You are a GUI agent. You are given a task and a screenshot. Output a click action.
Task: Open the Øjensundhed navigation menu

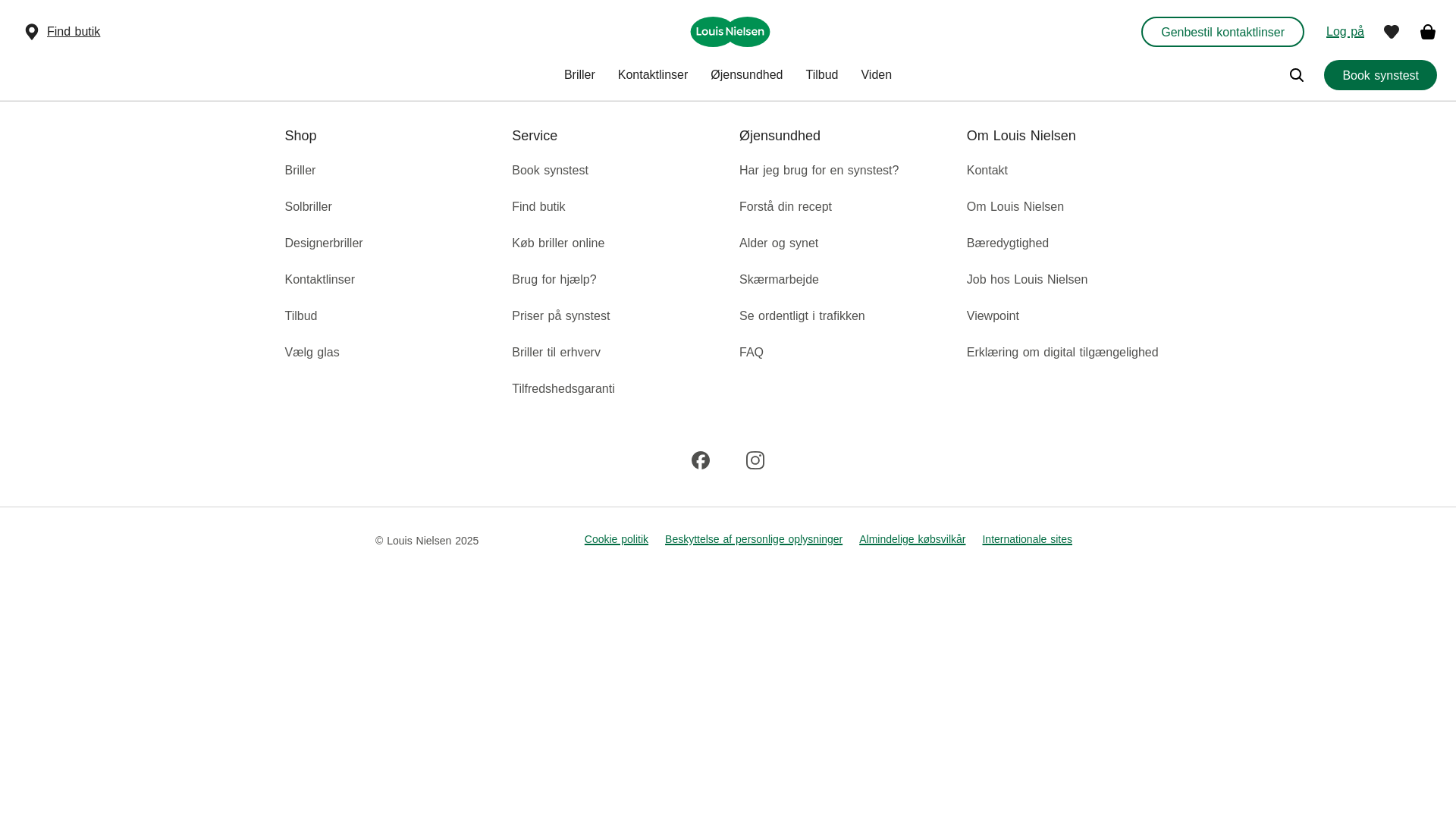click(746, 75)
